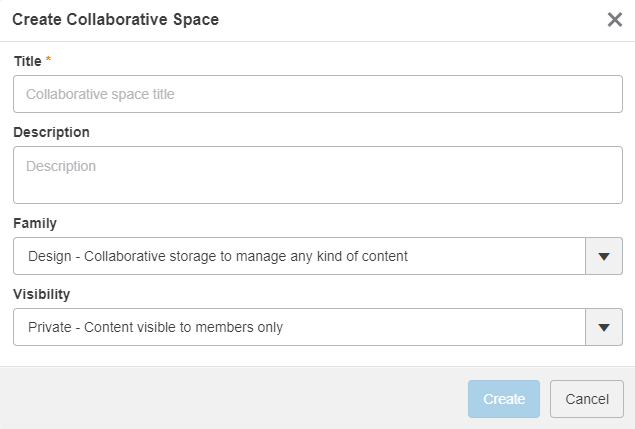Expand the Visibility dropdown arrow

(603, 327)
